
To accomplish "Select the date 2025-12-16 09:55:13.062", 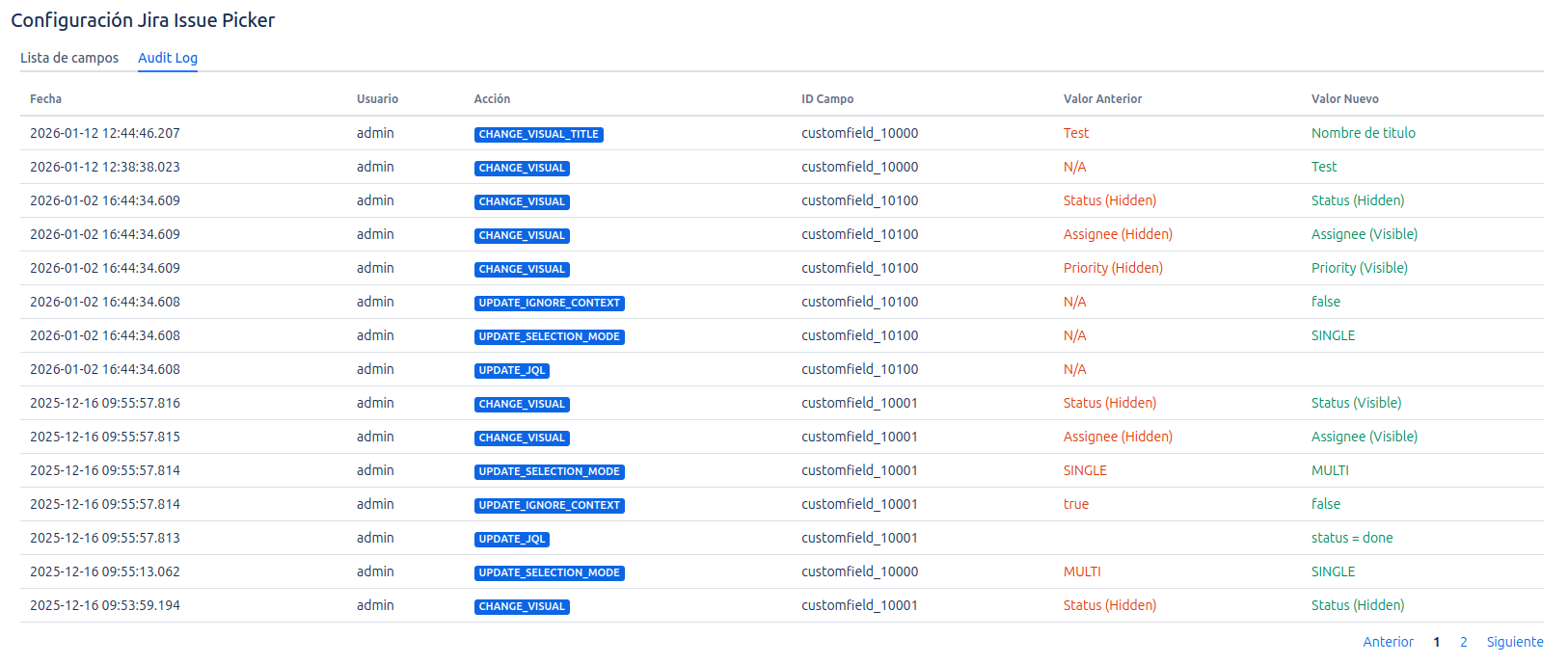I will (104, 571).
